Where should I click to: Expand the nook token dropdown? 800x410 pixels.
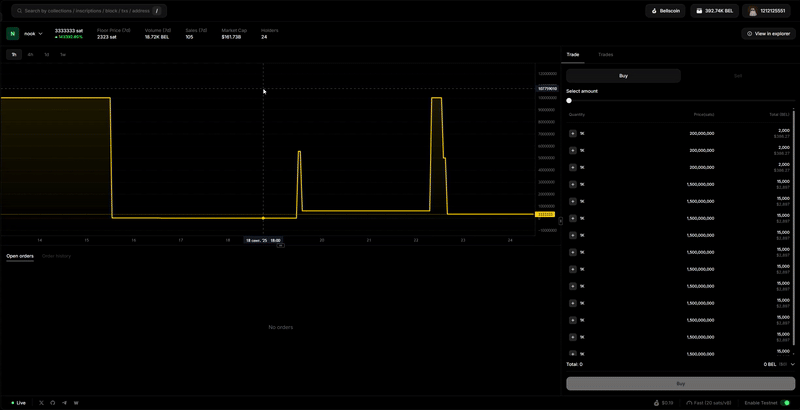click(x=40, y=33)
